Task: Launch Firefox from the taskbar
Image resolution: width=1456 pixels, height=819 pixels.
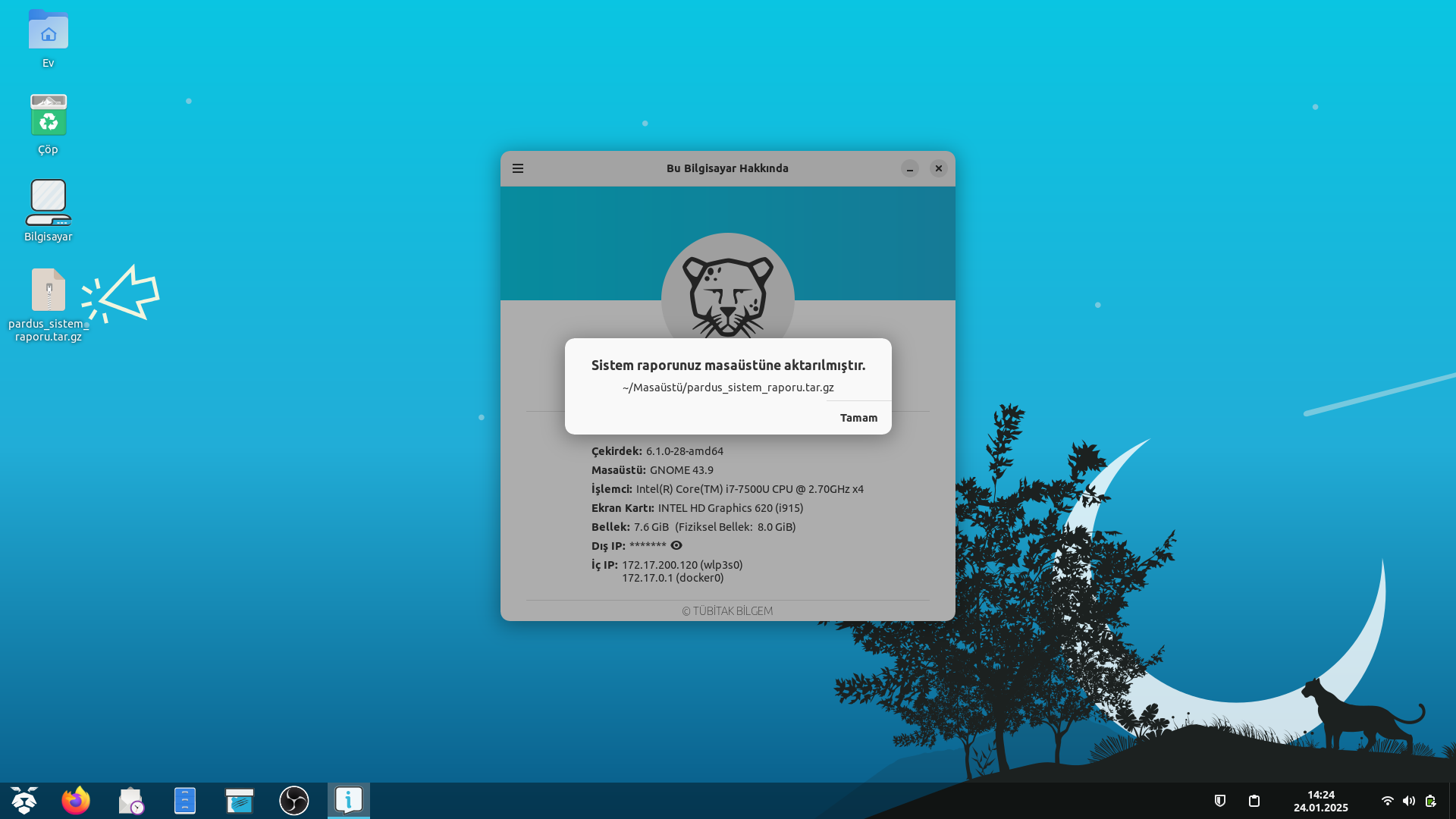Action: pyautogui.click(x=76, y=801)
